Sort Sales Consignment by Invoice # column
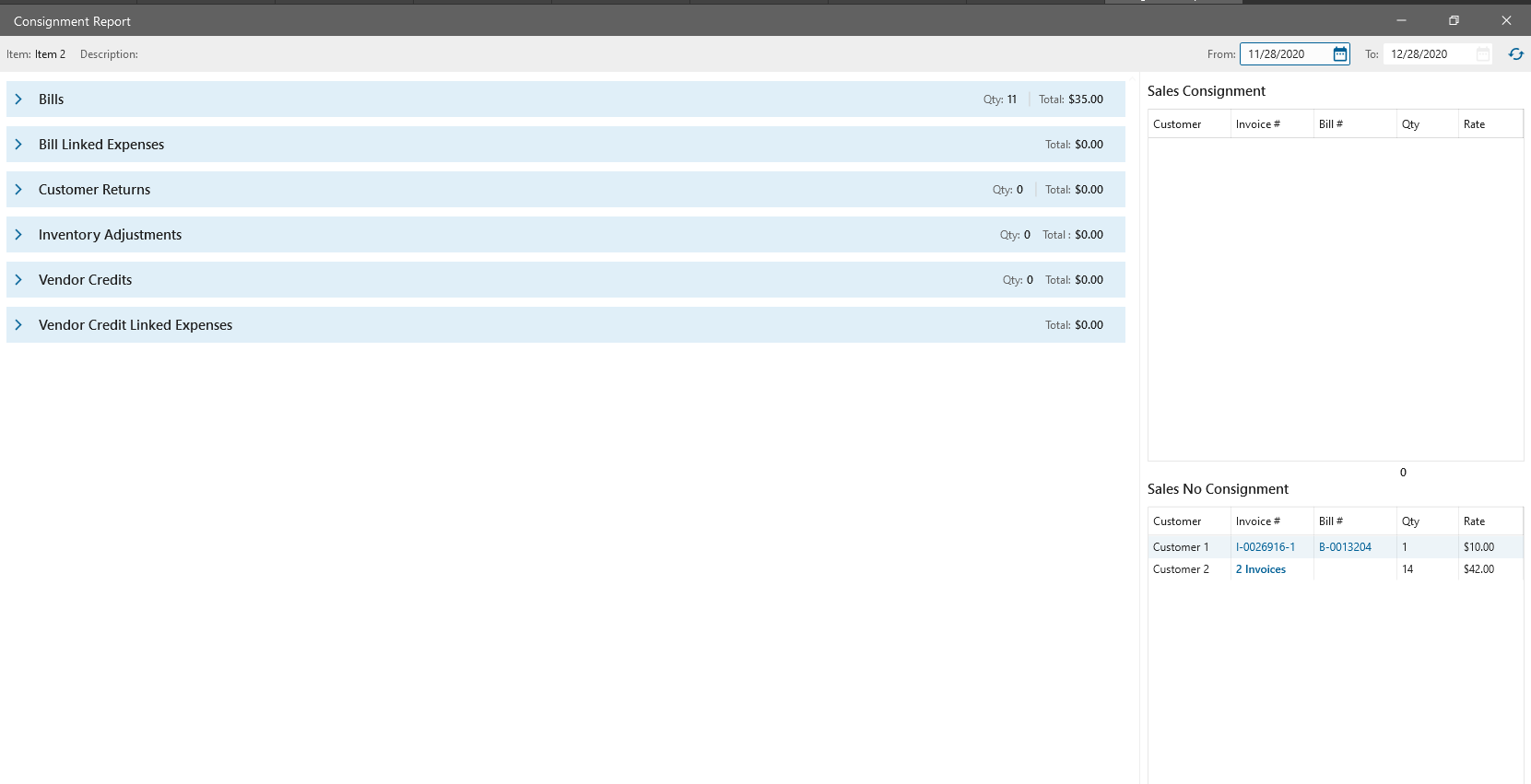 [x=1272, y=124]
